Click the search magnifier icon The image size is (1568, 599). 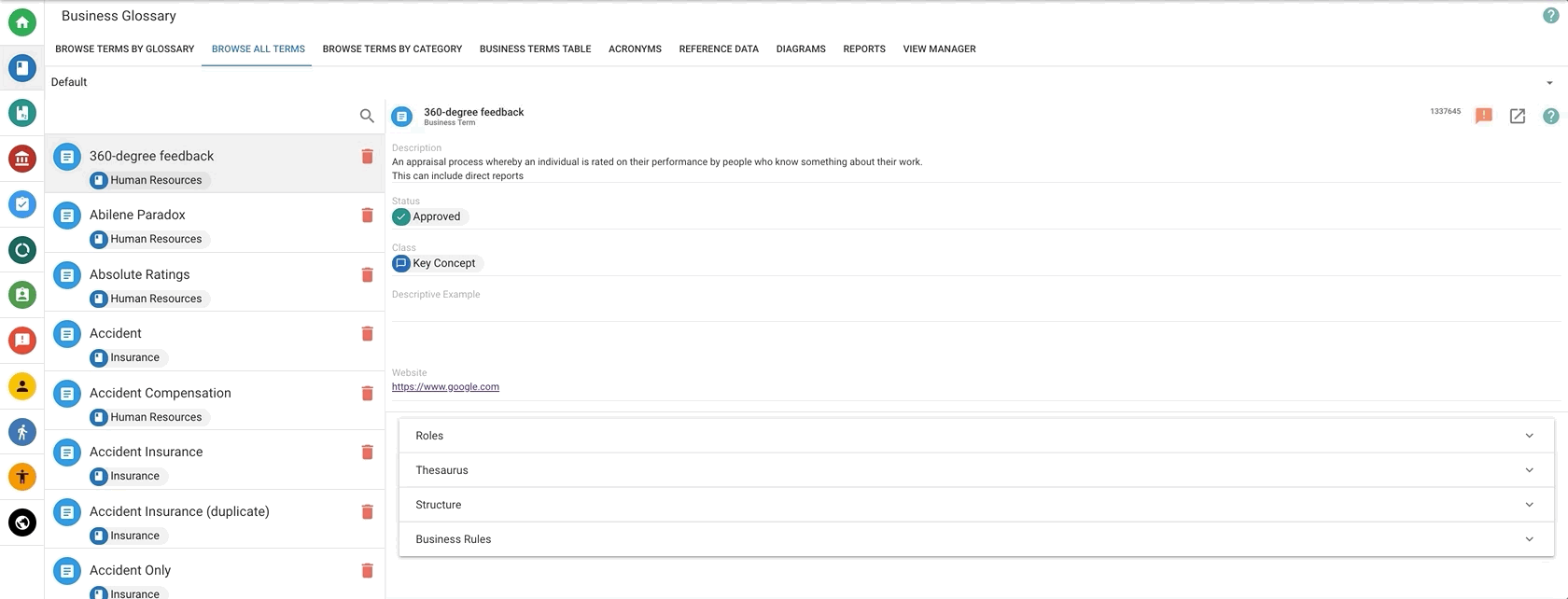click(x=367, y=116)
